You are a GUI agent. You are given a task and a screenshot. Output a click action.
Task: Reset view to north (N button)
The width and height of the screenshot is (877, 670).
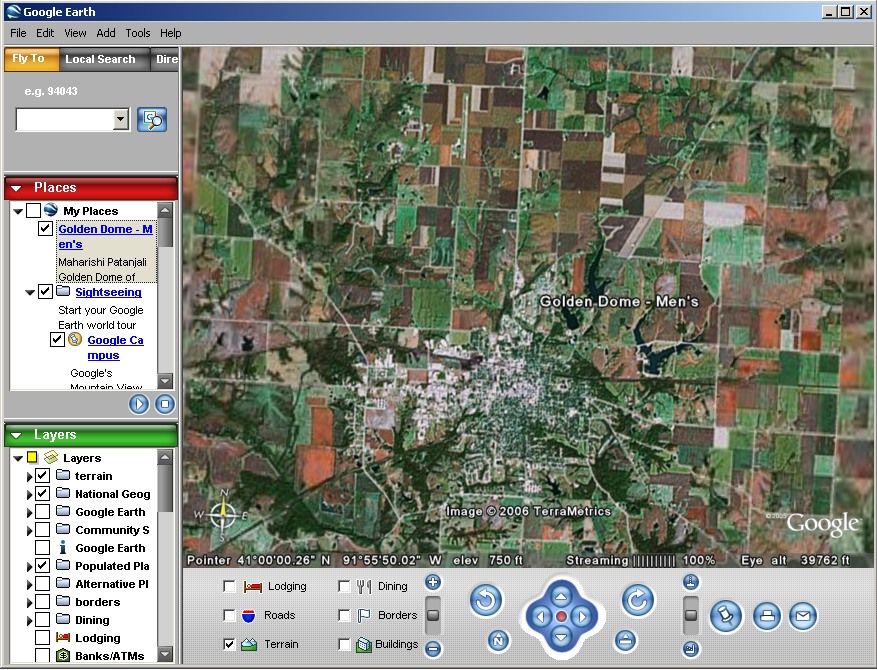point(498,640)
